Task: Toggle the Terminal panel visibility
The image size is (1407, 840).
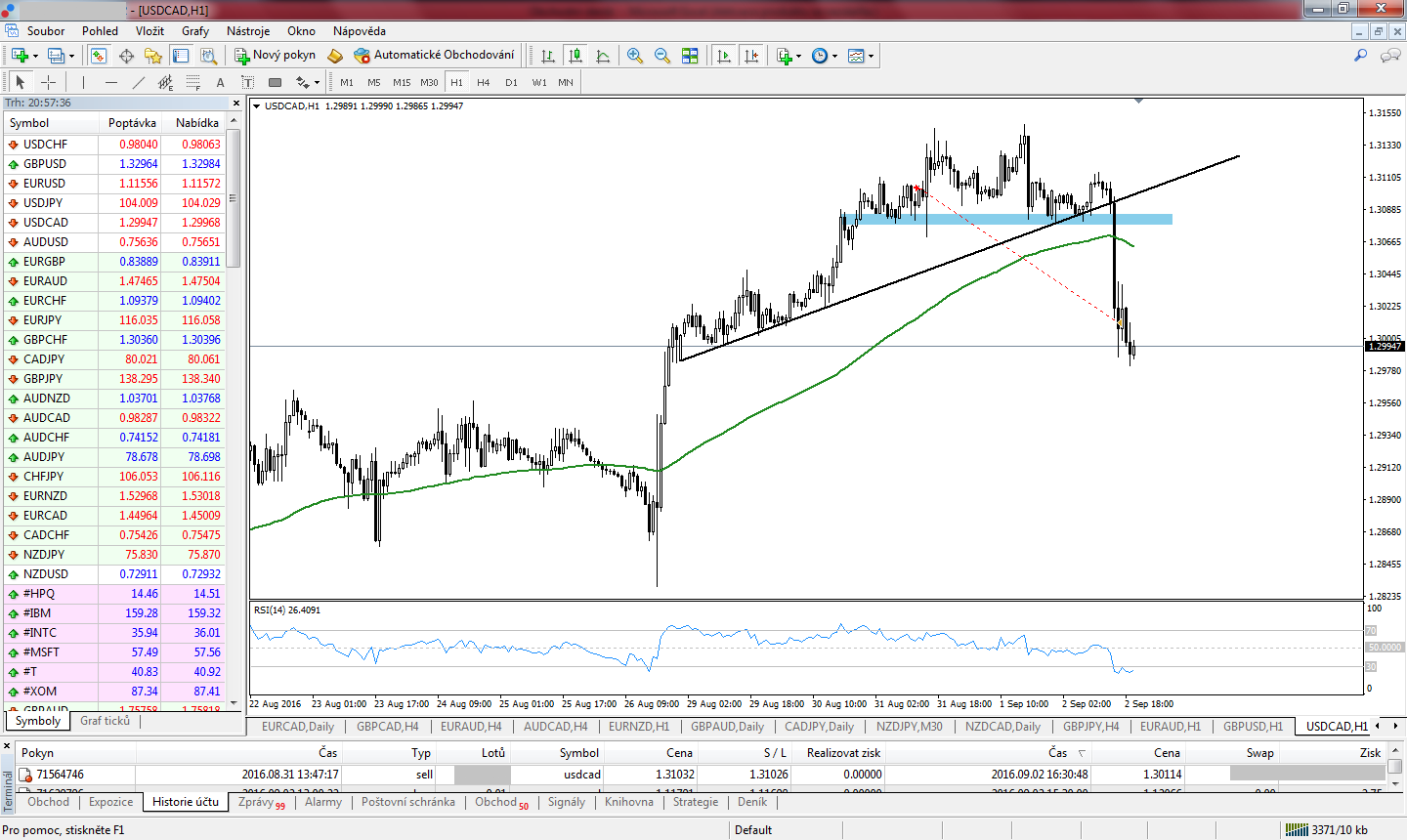Action: [181, 56]
